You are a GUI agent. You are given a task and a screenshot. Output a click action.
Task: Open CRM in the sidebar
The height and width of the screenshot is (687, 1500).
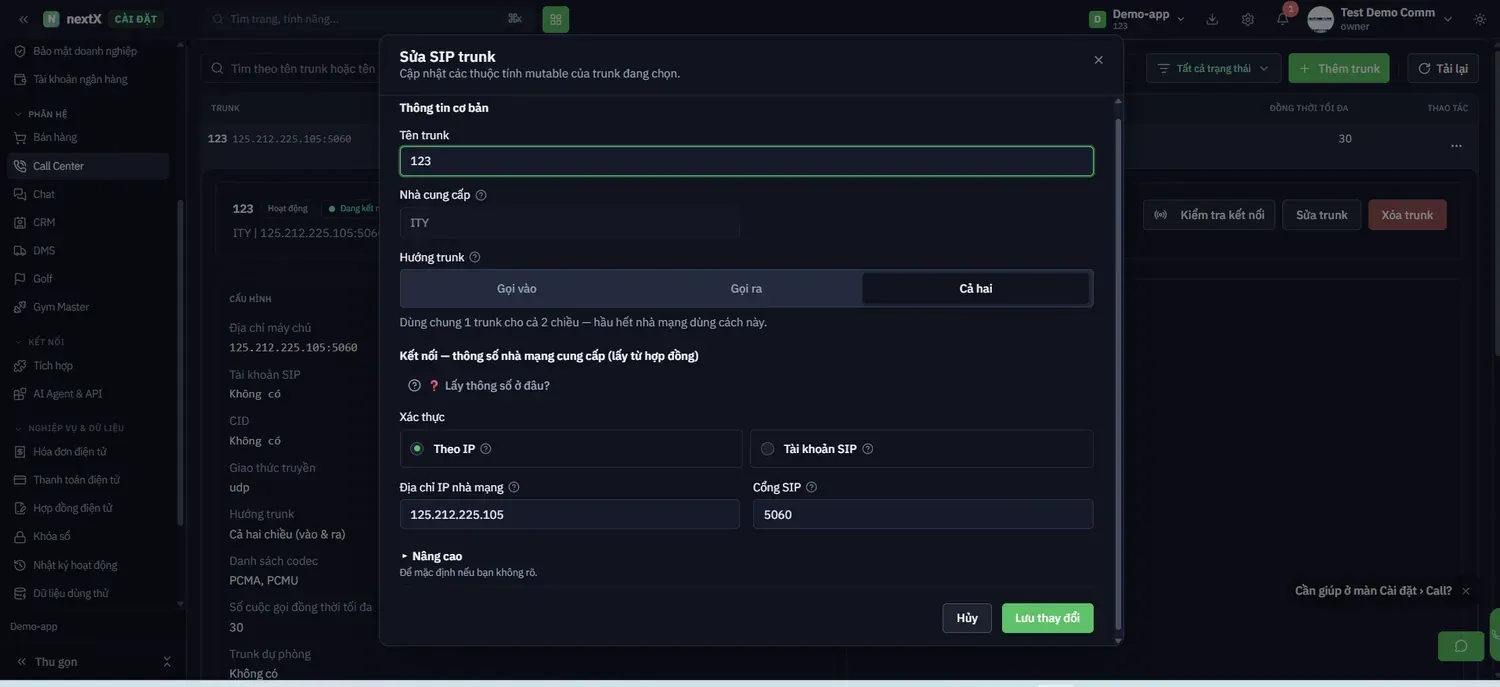[x=88, y=222]
